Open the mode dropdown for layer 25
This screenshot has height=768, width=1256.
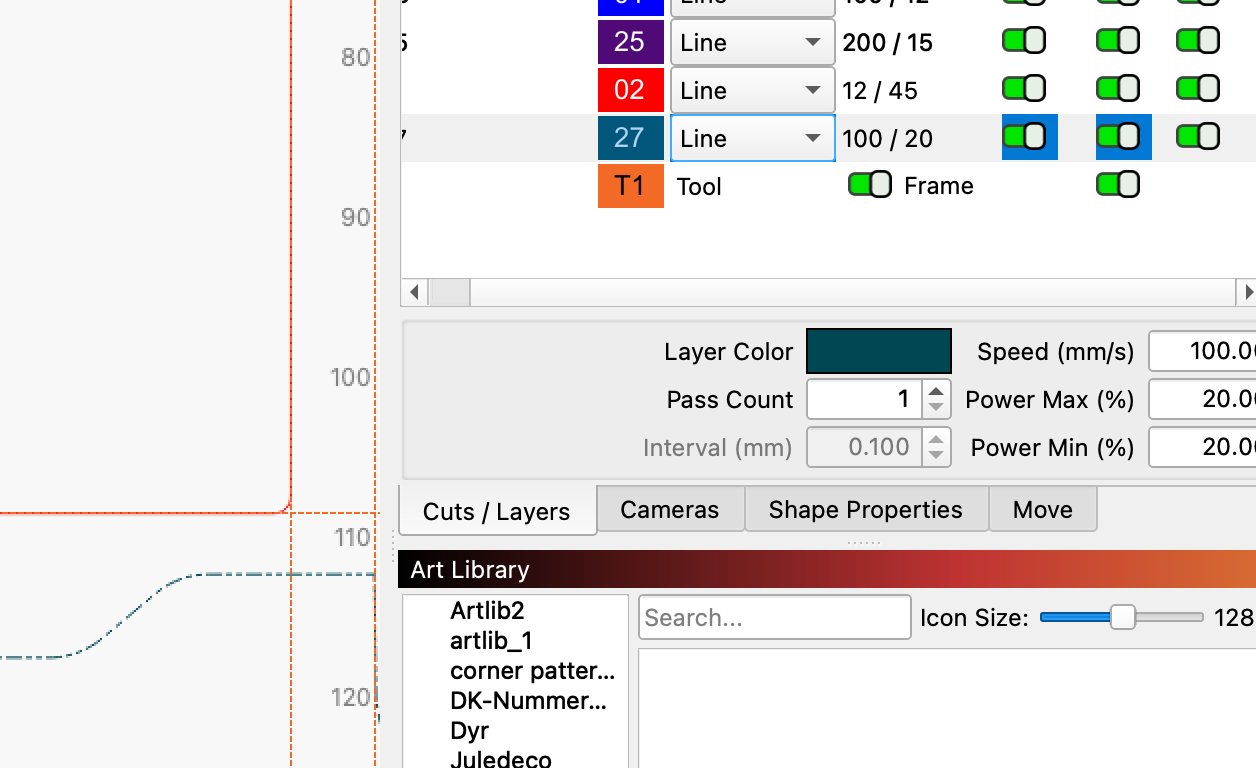point(752,42)
